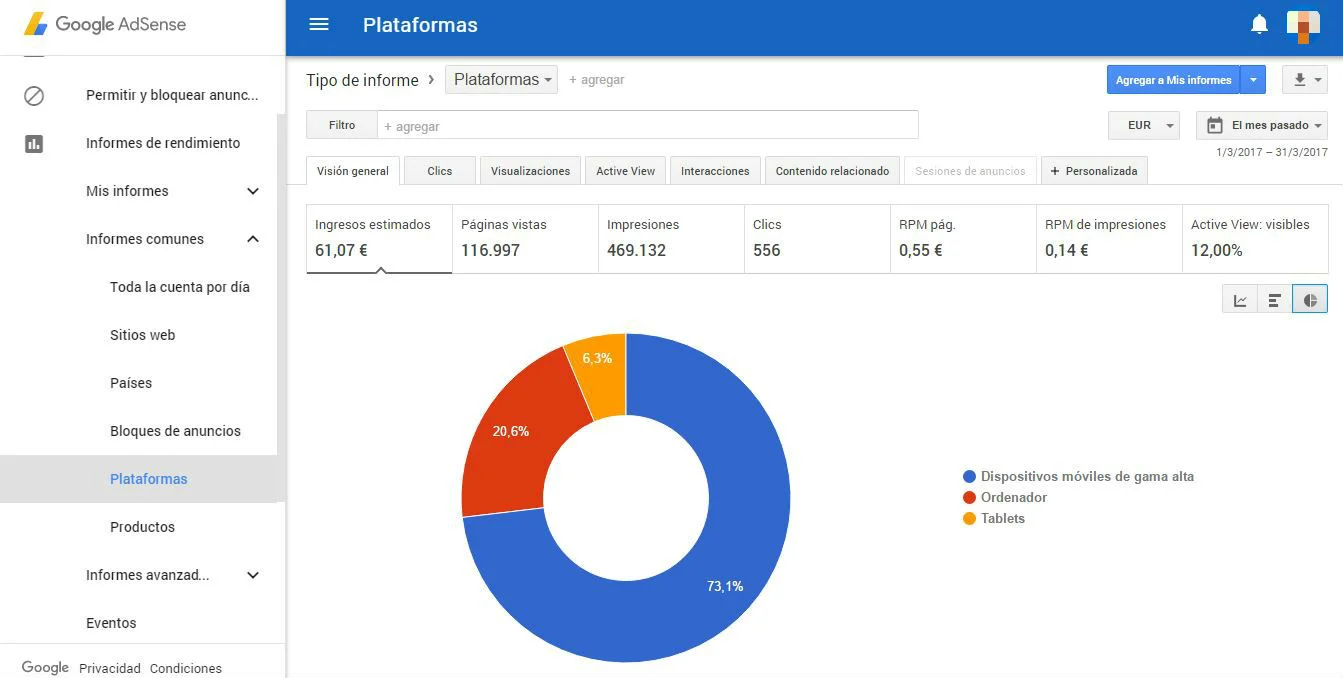
Task: Select the pie chart view icon
Action: pos(1309,300)
